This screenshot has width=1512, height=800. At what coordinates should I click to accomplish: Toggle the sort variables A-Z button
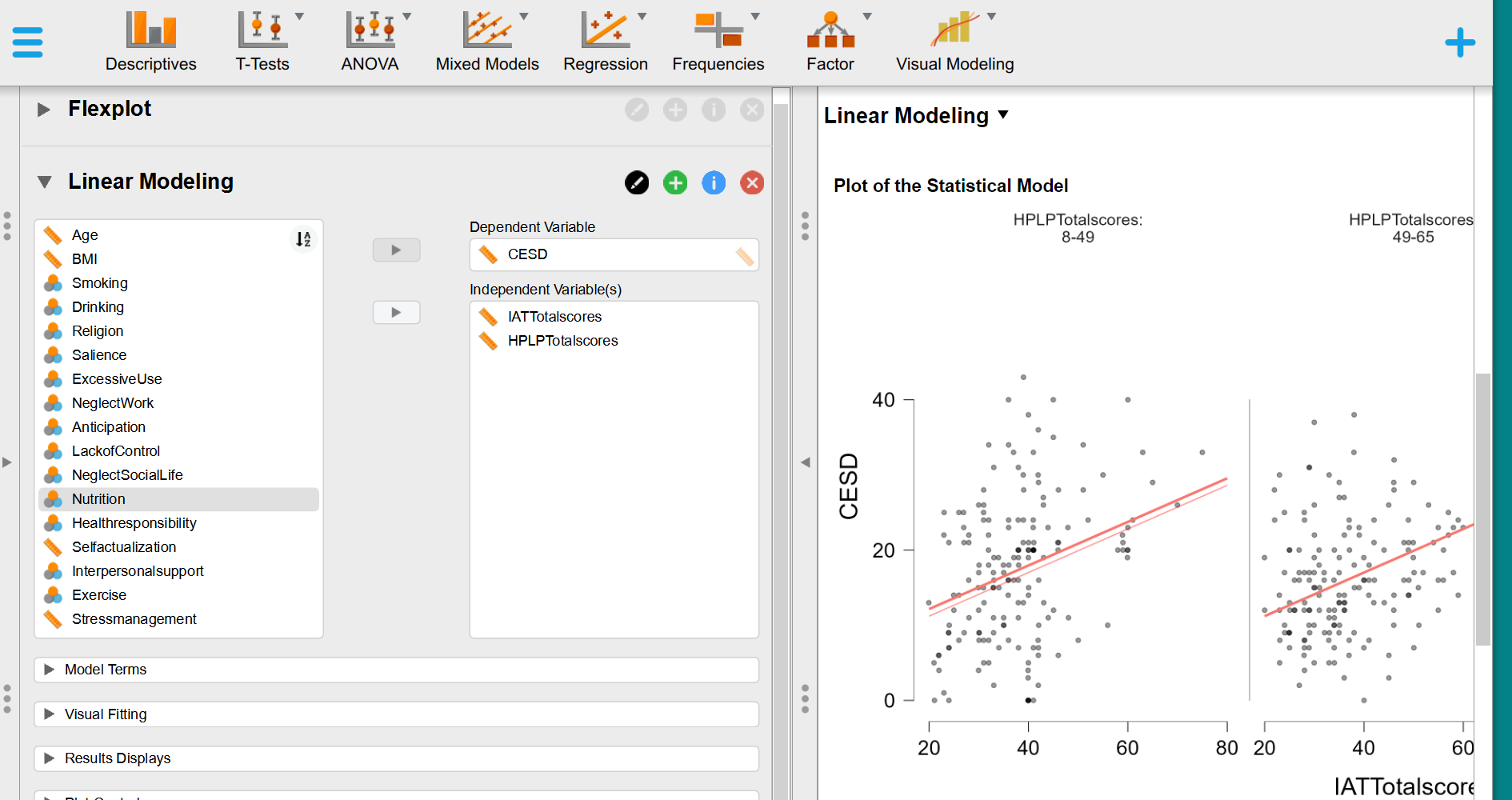click(x=303, y=239)
